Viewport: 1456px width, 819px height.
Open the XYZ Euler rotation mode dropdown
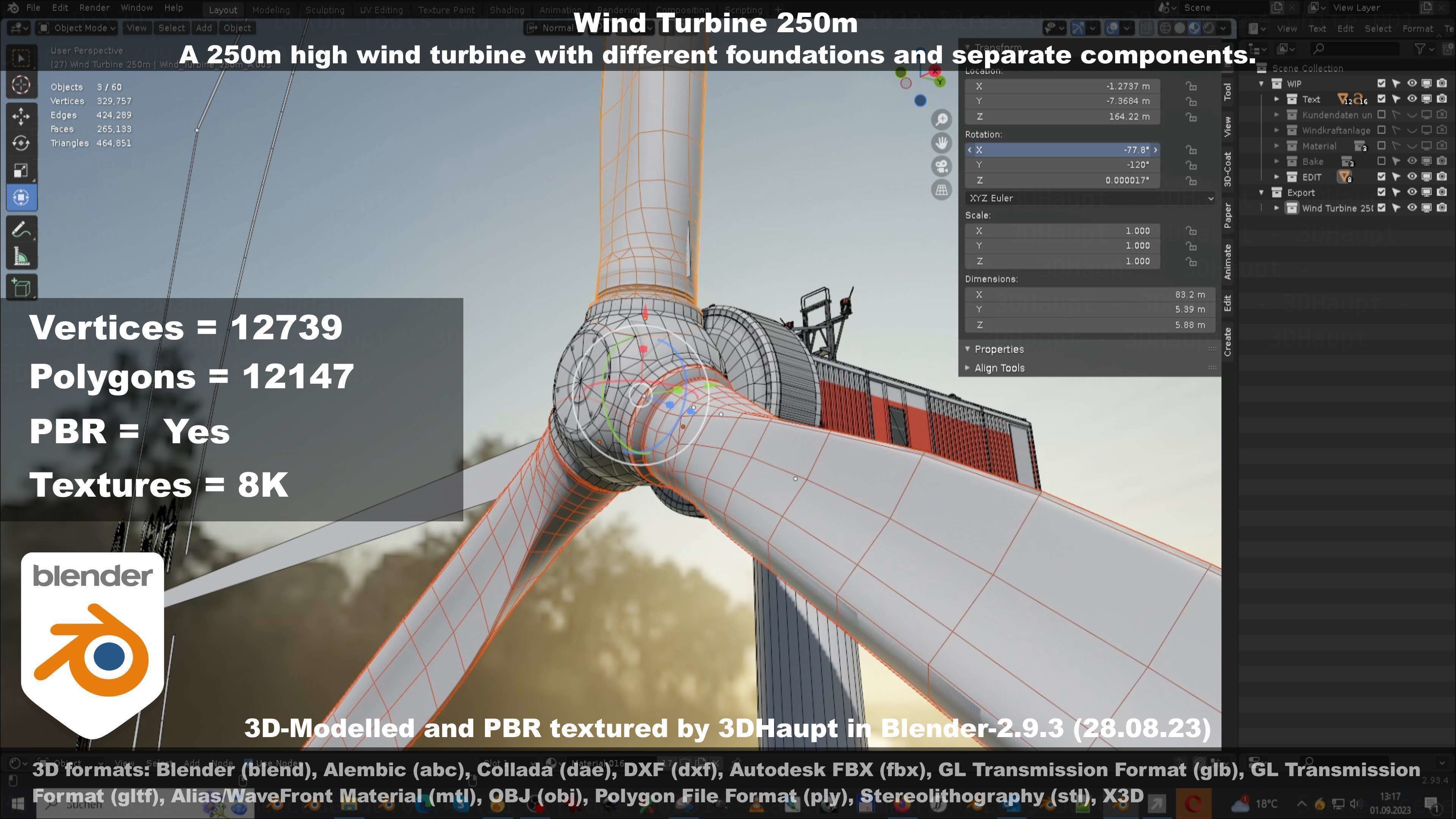pyautogui.click(x=1090, y=198)
